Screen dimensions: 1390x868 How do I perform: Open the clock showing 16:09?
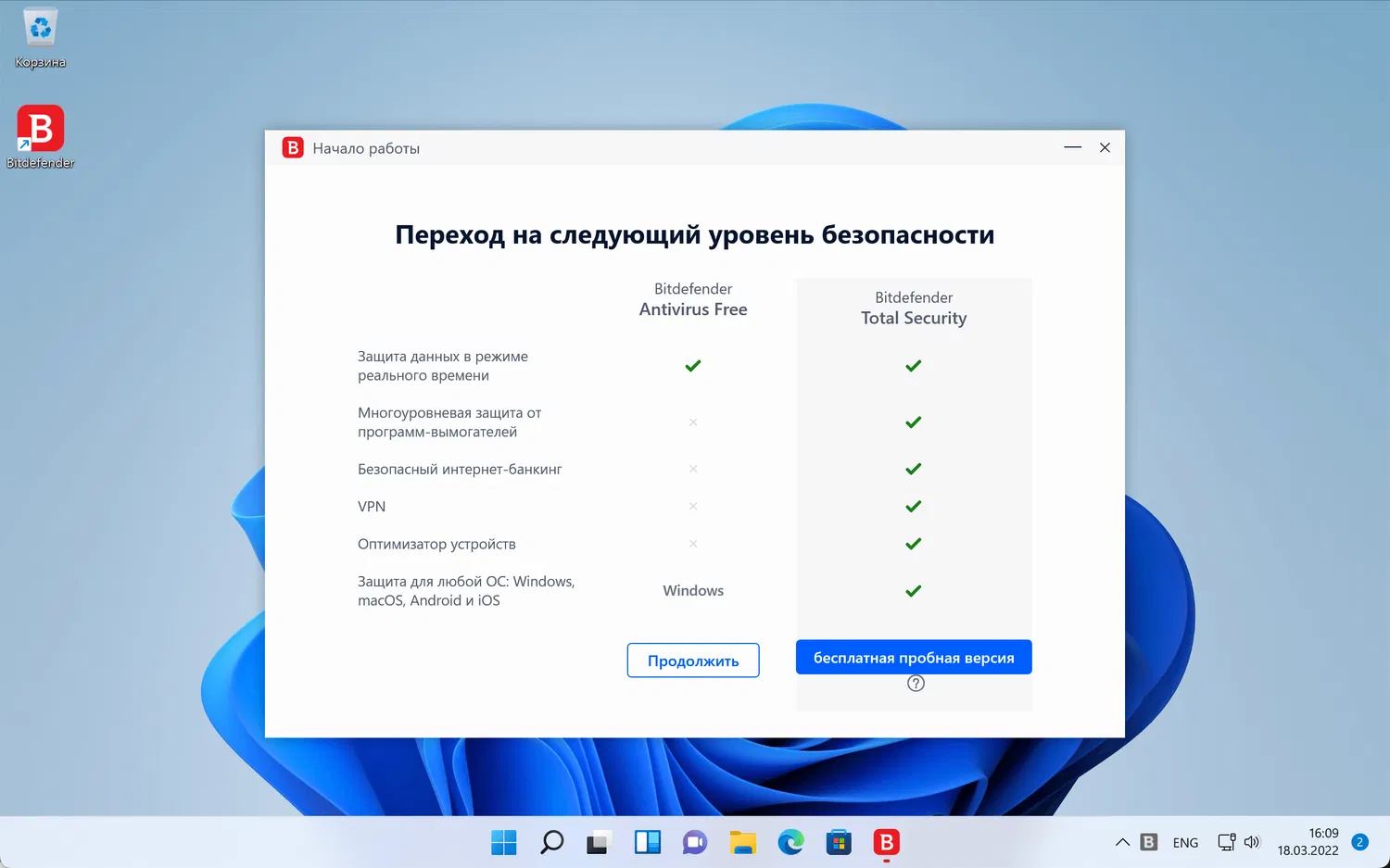[x=1308, y=842]
